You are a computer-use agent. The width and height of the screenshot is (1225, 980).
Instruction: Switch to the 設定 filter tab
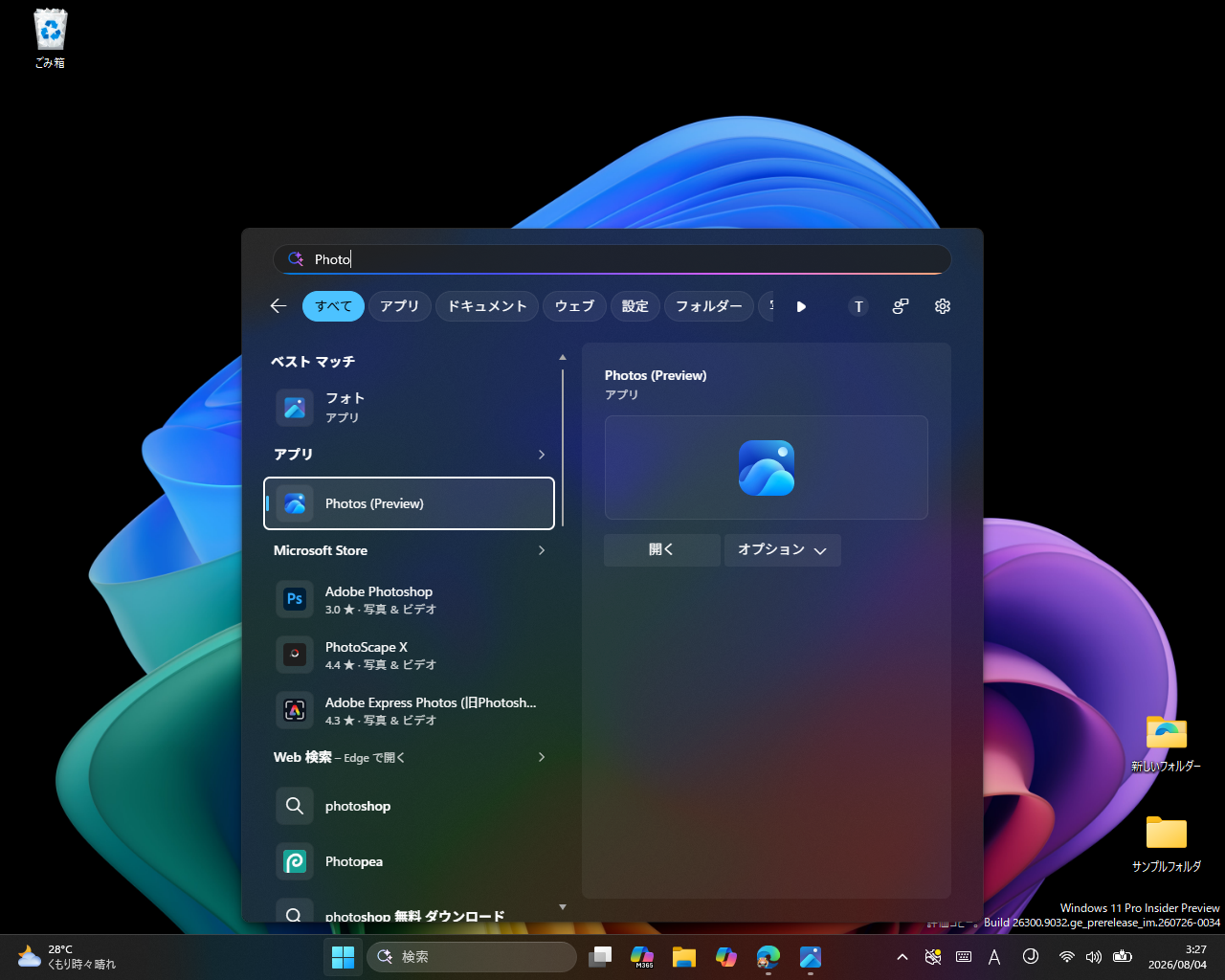coord(635,306)
